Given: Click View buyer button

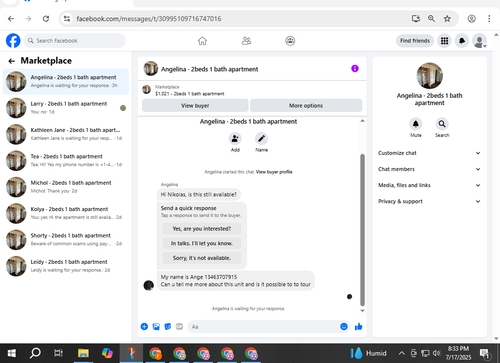Looking at the screenshot, I should (x=195, y=105).
